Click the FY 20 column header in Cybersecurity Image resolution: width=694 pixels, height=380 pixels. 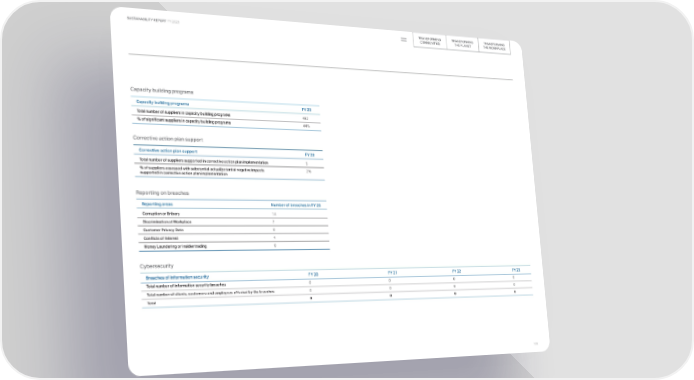(313, 274)
